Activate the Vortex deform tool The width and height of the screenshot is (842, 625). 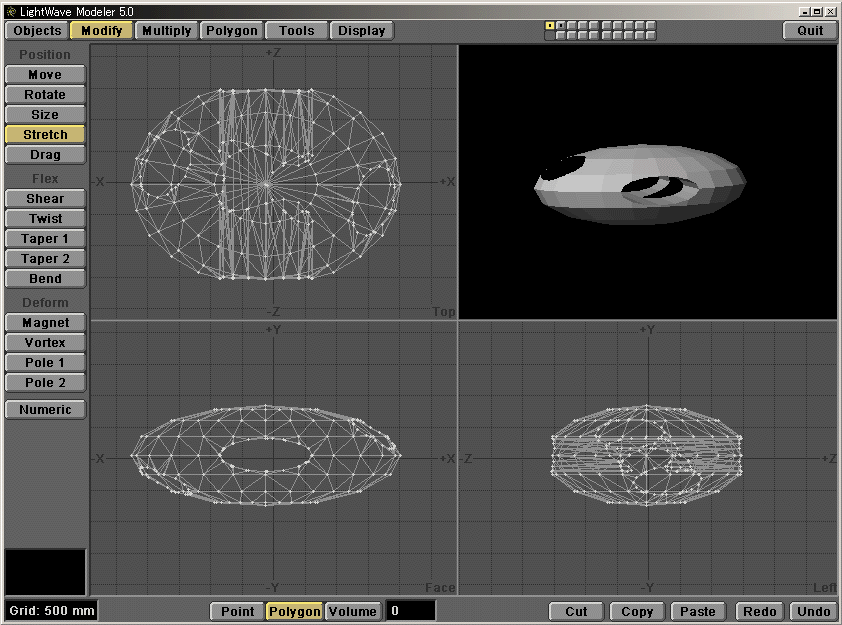point(44,342)
